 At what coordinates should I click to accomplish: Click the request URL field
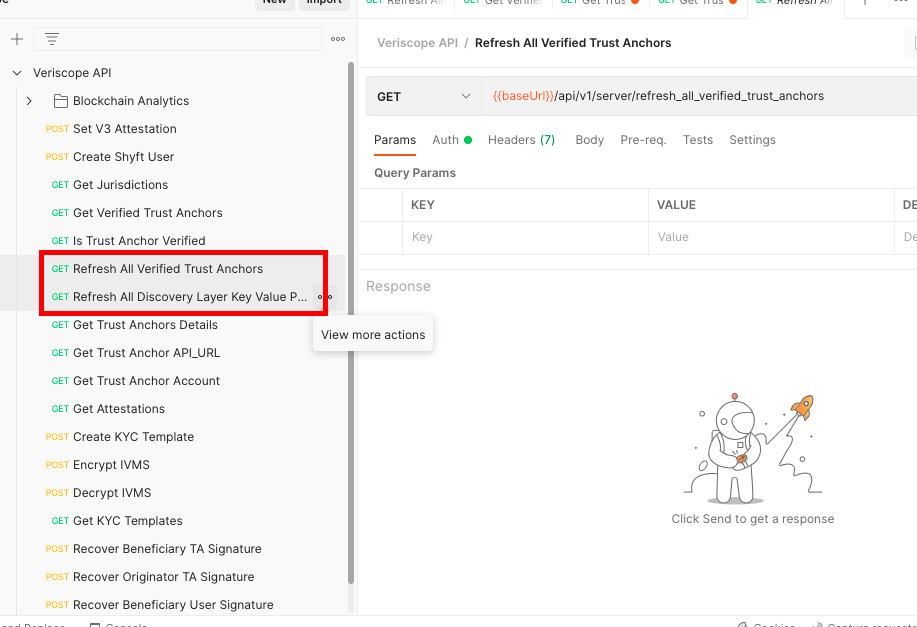pyautogui.click(x=699, y=97)
